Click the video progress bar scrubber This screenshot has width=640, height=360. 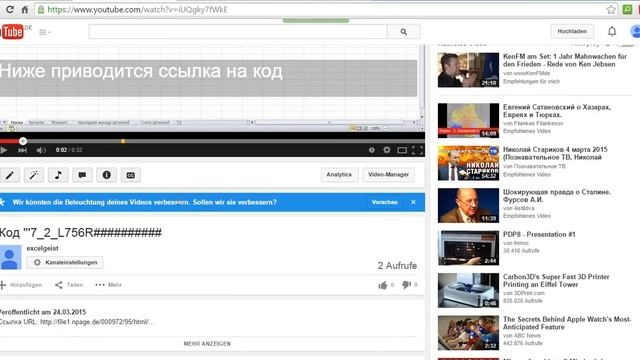click(x=23, y=141)
